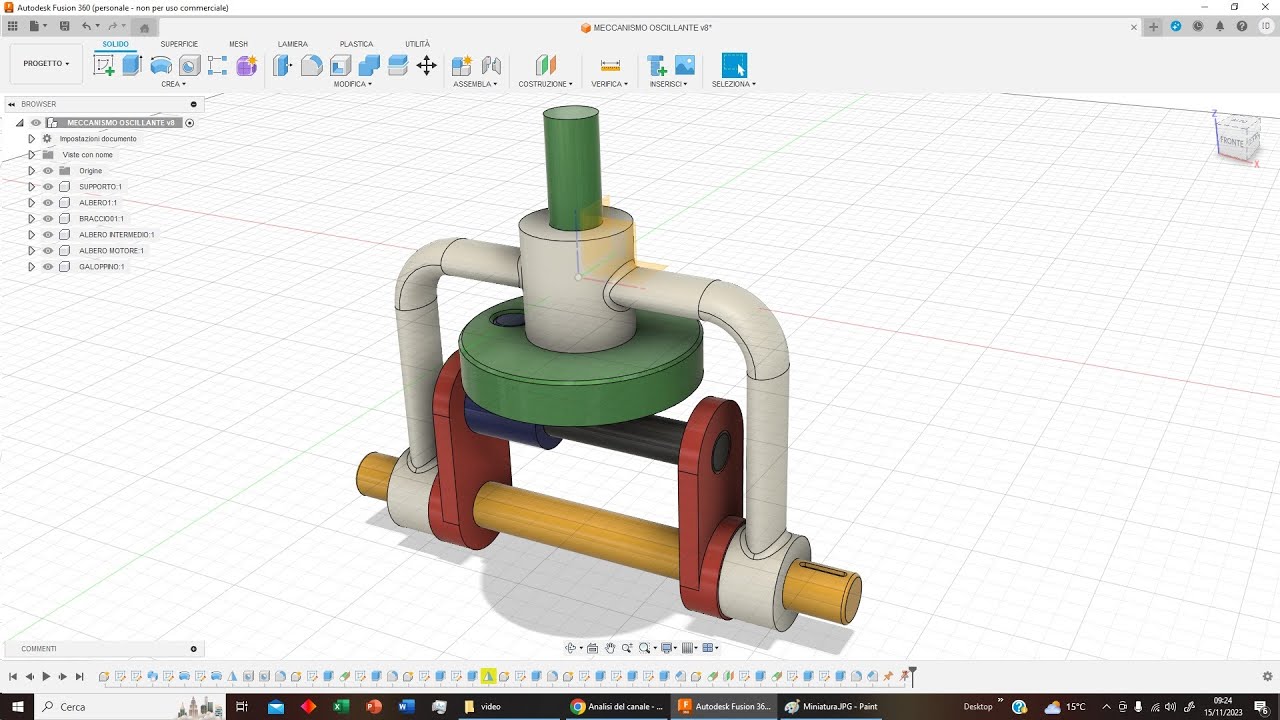This screenshot has height=720, width=1280.
Task: Hide the SUPPORTO:1 component
Action: tap(48, 187)
